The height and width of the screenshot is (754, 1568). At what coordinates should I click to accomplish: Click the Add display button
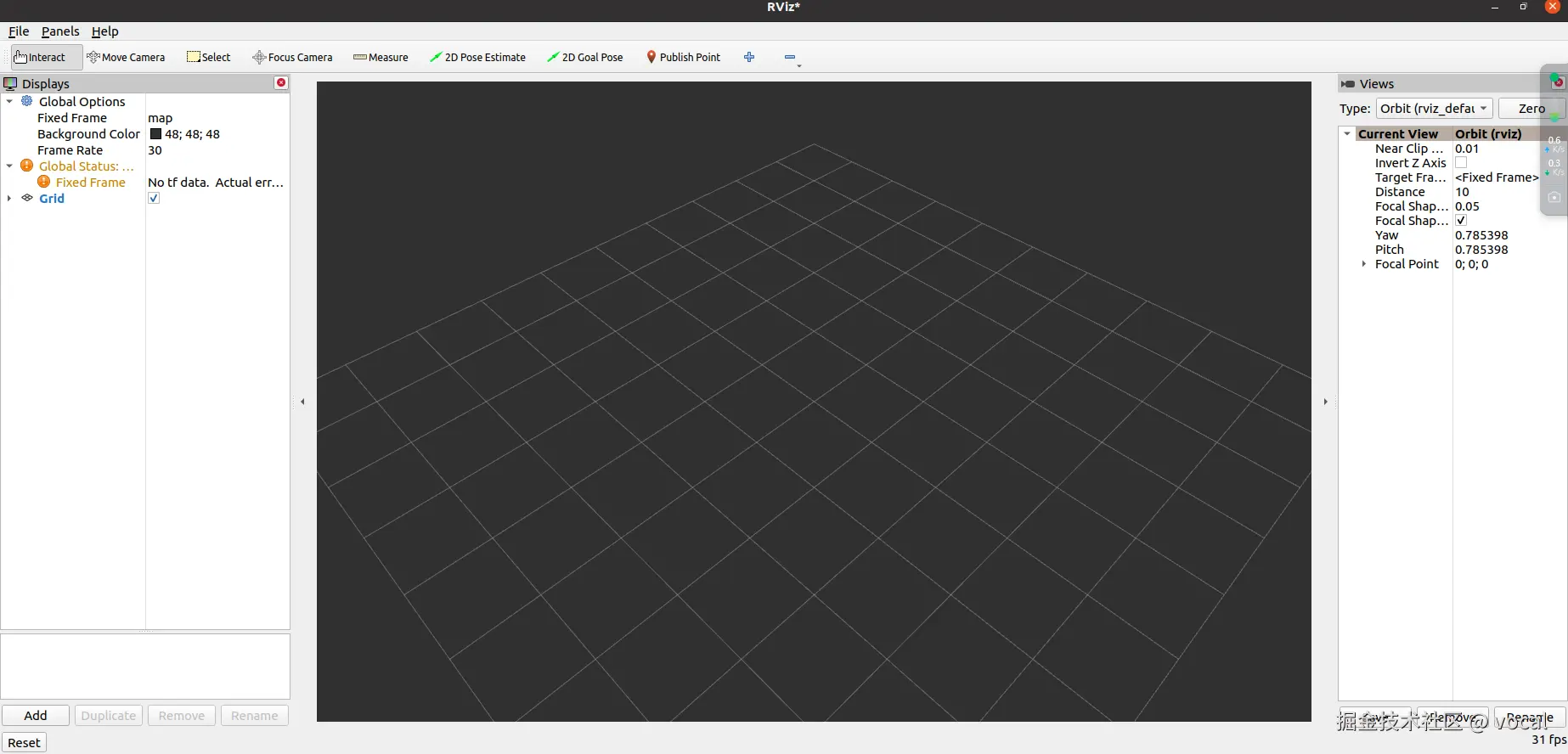coord(36,715)
